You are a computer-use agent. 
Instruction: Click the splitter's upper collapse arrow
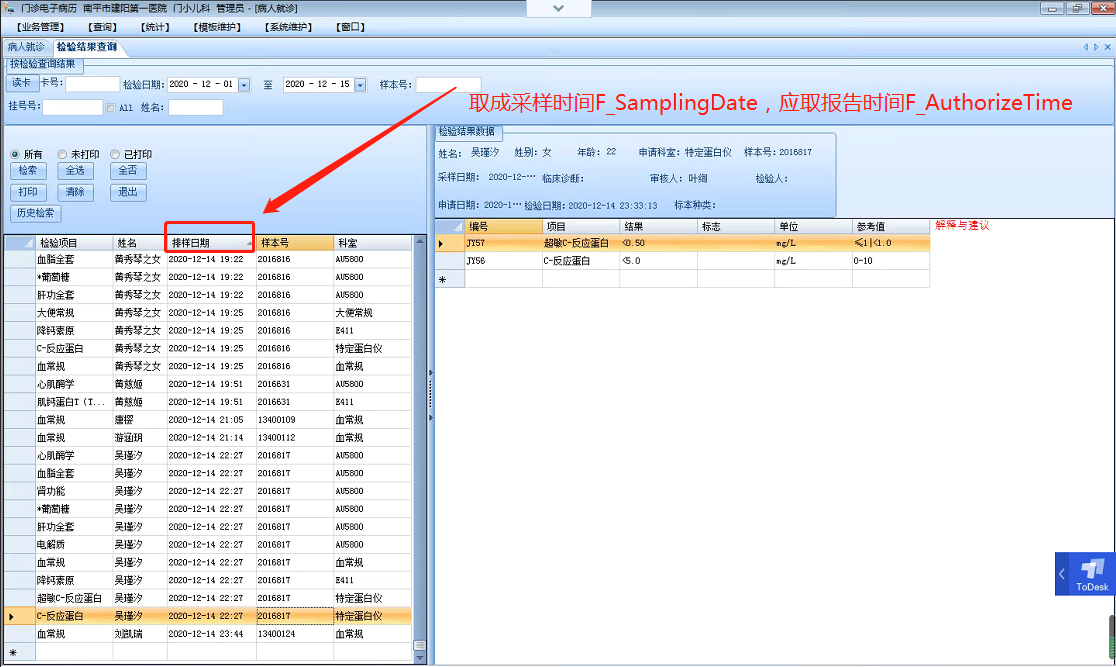431,372
